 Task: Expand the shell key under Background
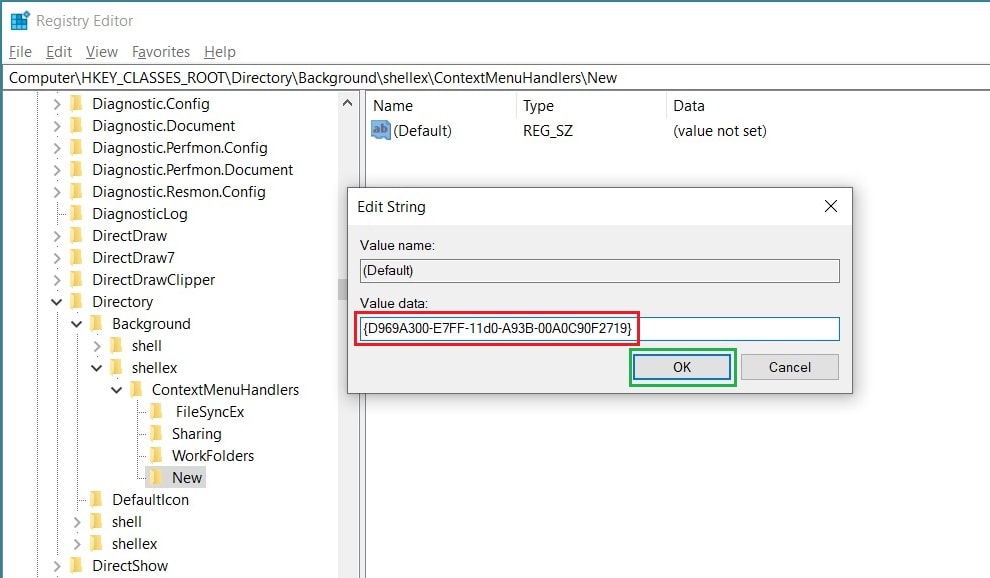point(97,346)
